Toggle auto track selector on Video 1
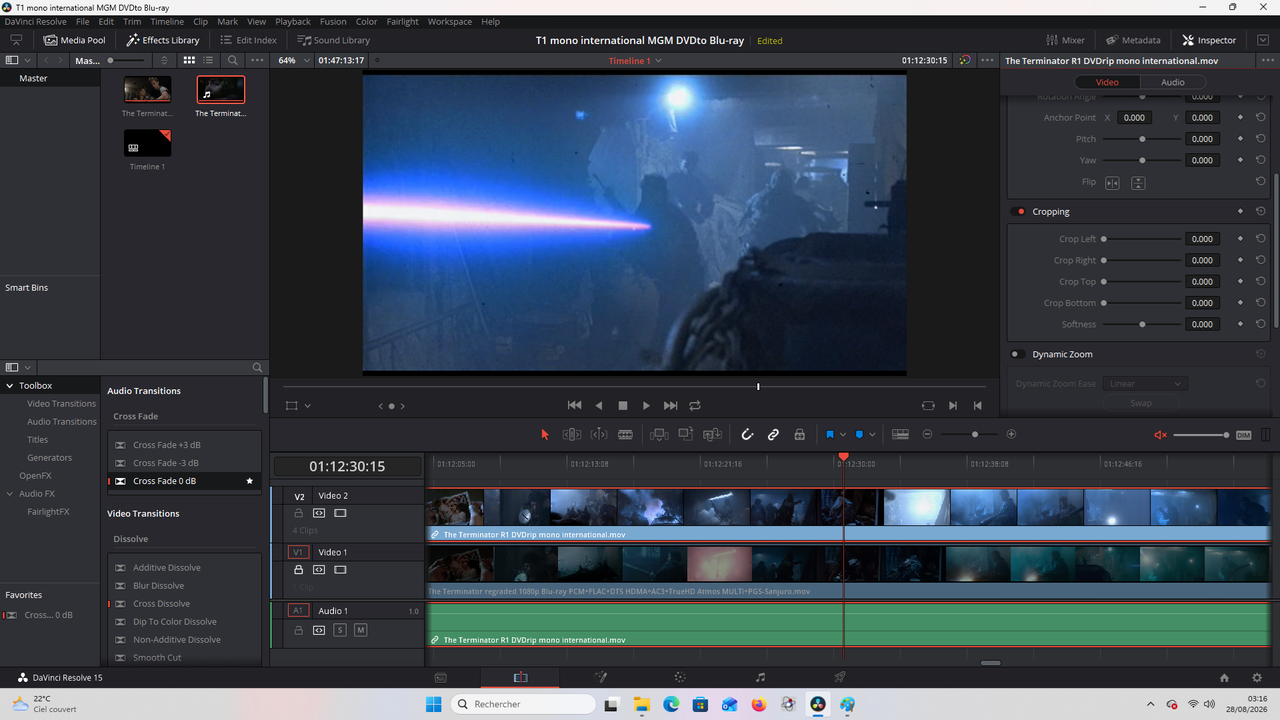Screen dimensions: 1280x720 click(x=319, y=570)
